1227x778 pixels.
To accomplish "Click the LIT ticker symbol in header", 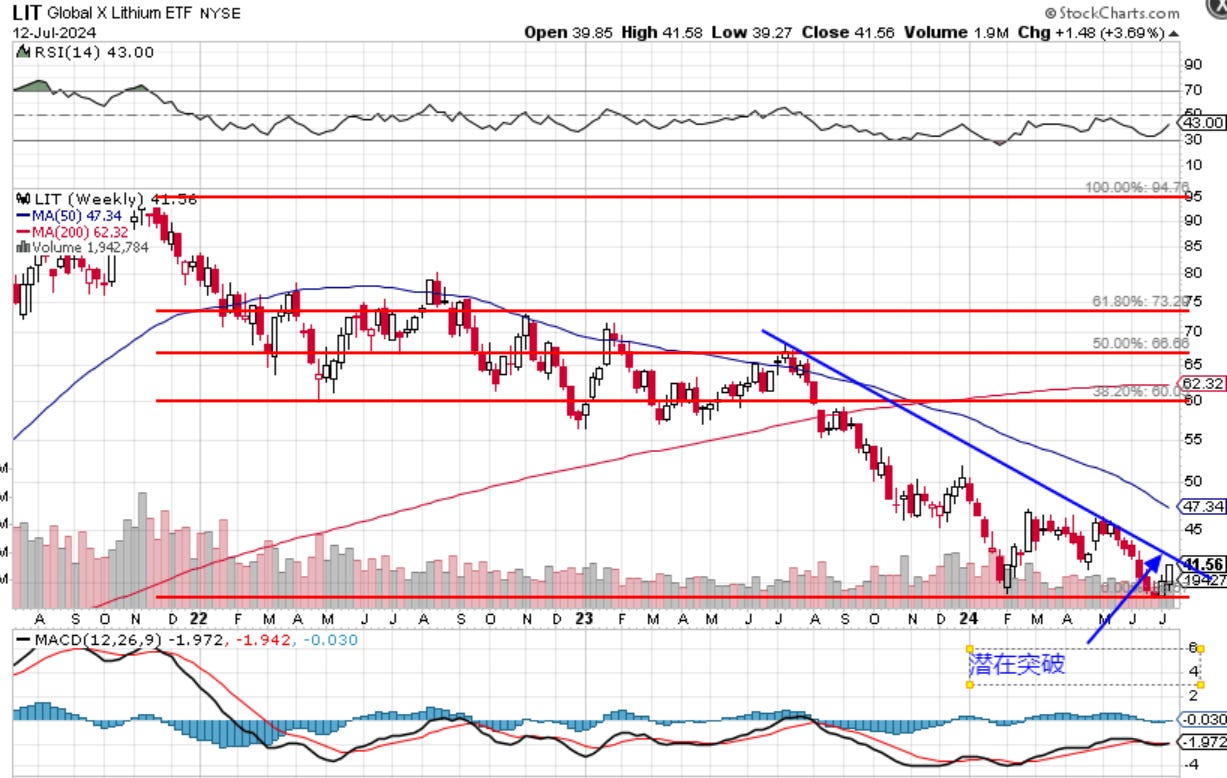I will pyautogui.click(x=27, y=13).
